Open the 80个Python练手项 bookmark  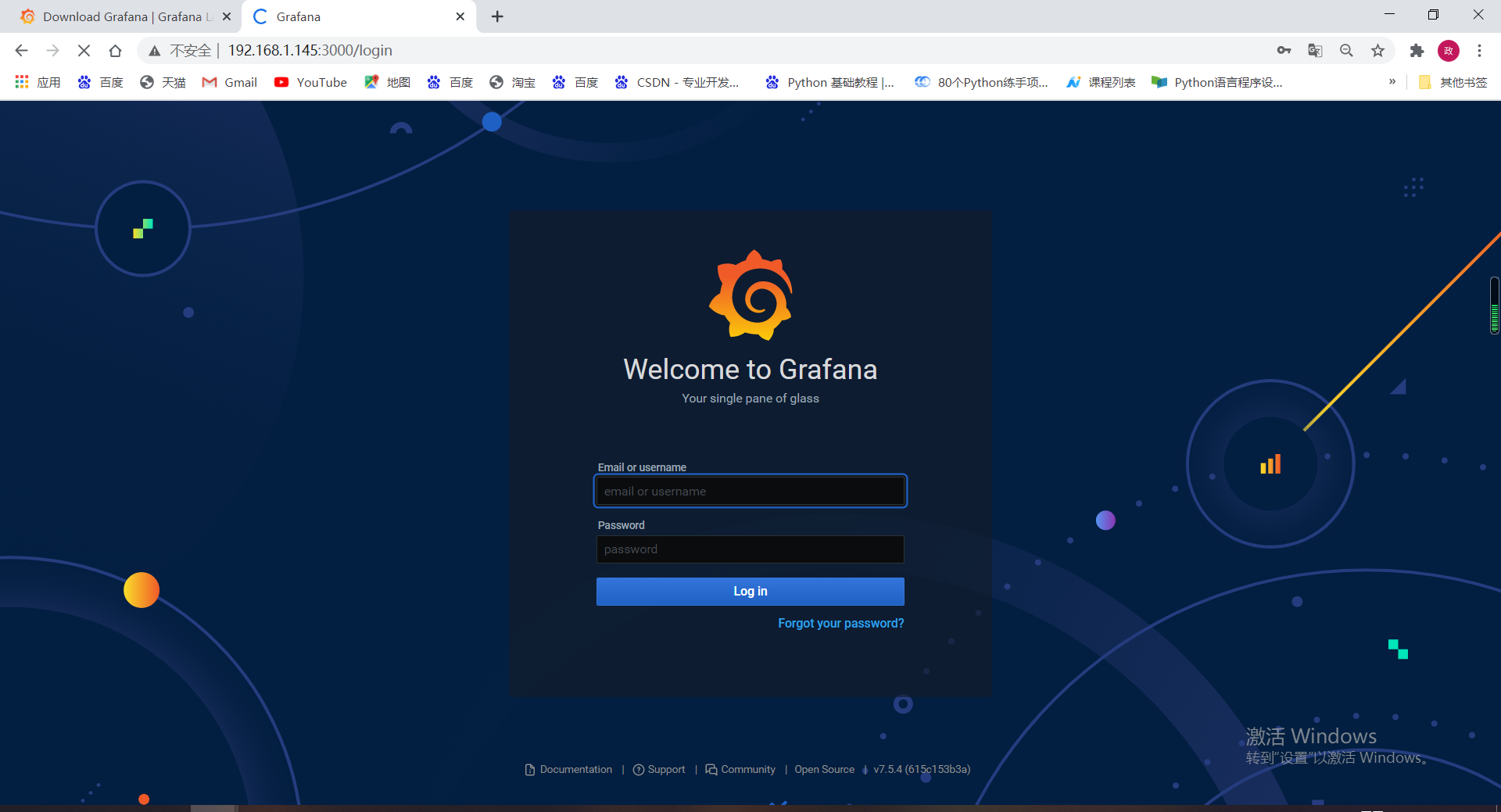click(982, 82)
